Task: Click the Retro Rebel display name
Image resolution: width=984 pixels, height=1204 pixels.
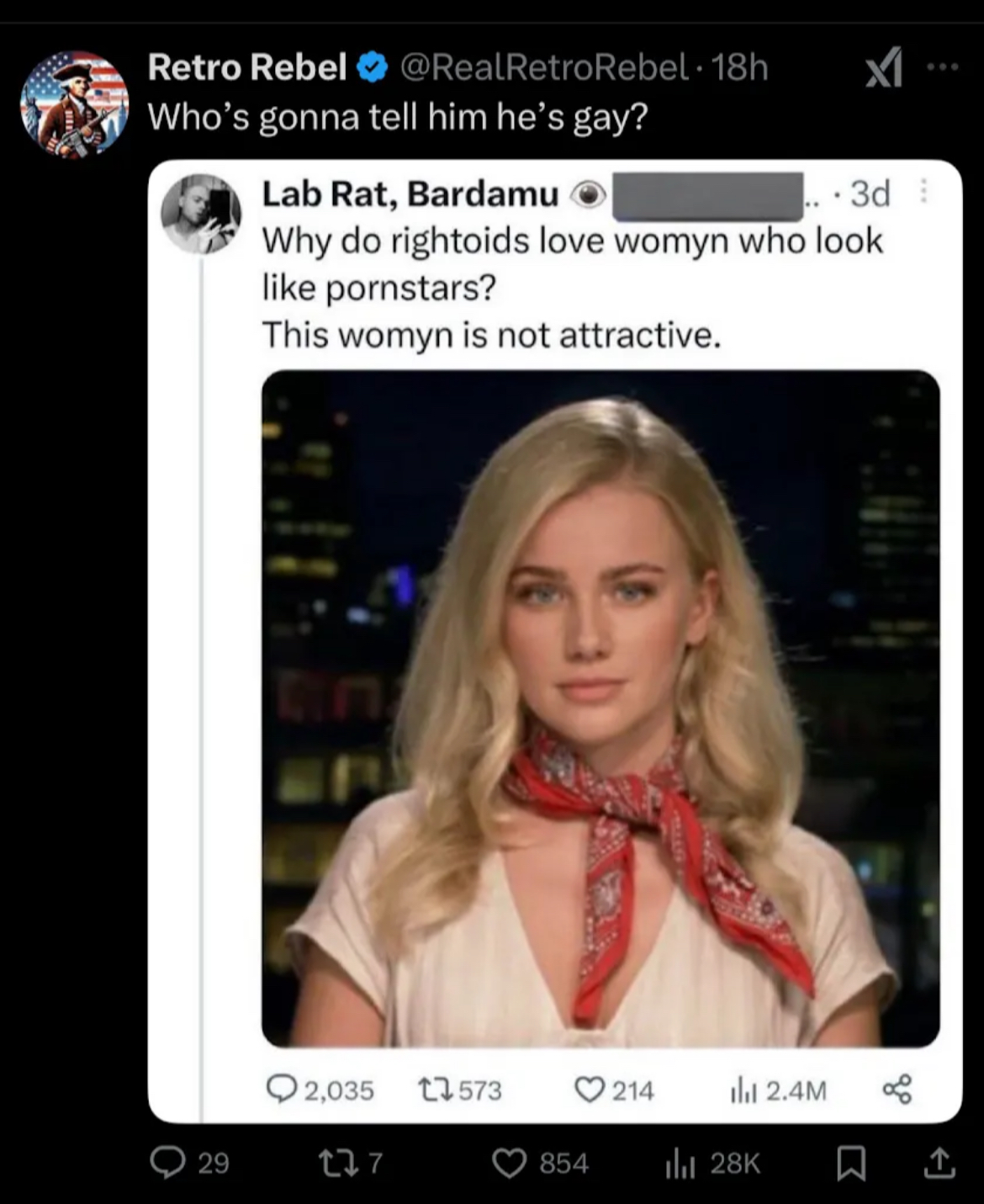Action: pyautogui.click(x=246, y=67)
